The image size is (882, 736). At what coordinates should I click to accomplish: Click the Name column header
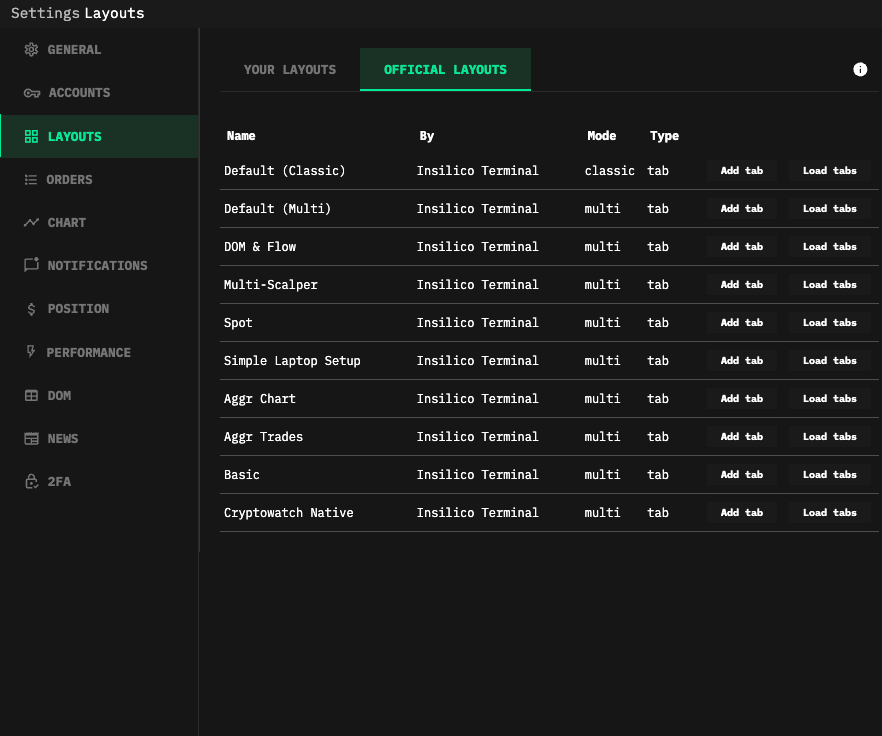pos(241,136)
